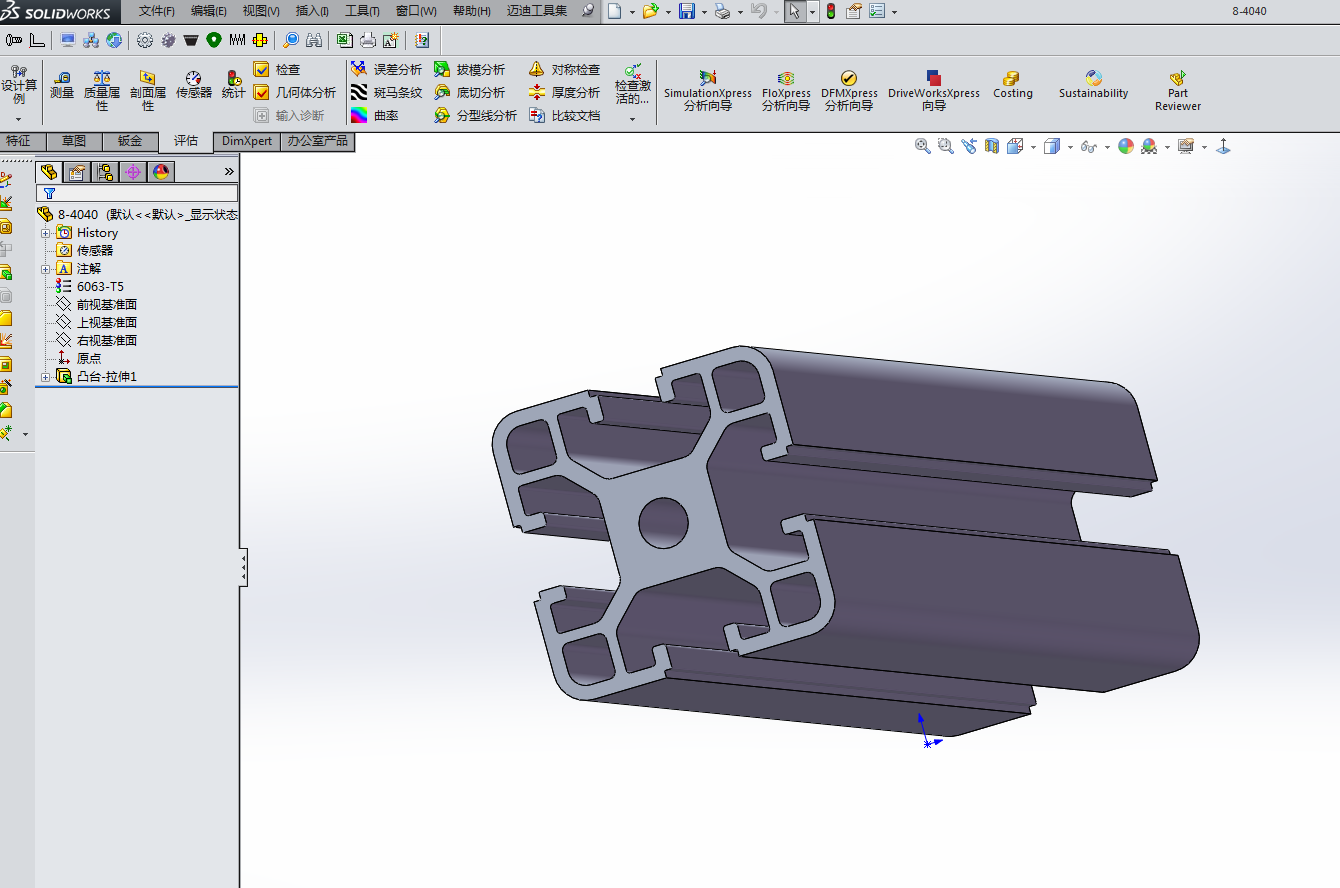Screen dimensions: 1340x888
Task: Open 统计 statistics tool
Action: pyautogui.click(x=233, y=85)
